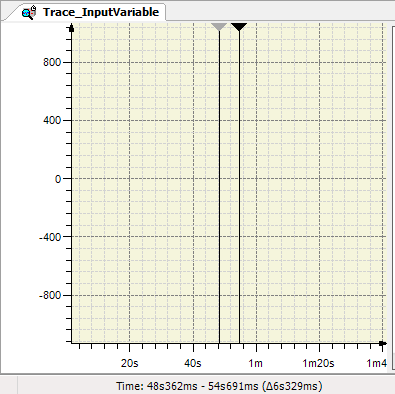Click the trace magnifier icon in the tab
Viewport: 395px width, 394px height.
[x=29, y=12]
